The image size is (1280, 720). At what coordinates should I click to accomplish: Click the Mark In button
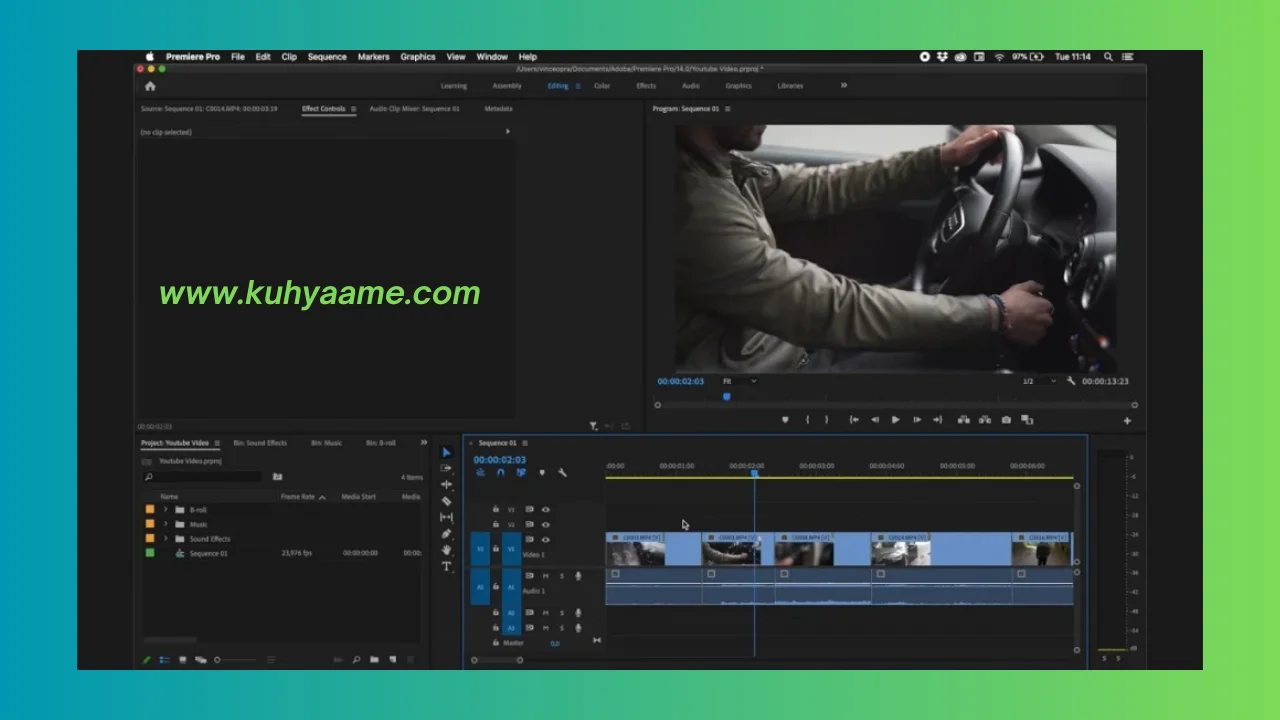(x=808, y=420)
